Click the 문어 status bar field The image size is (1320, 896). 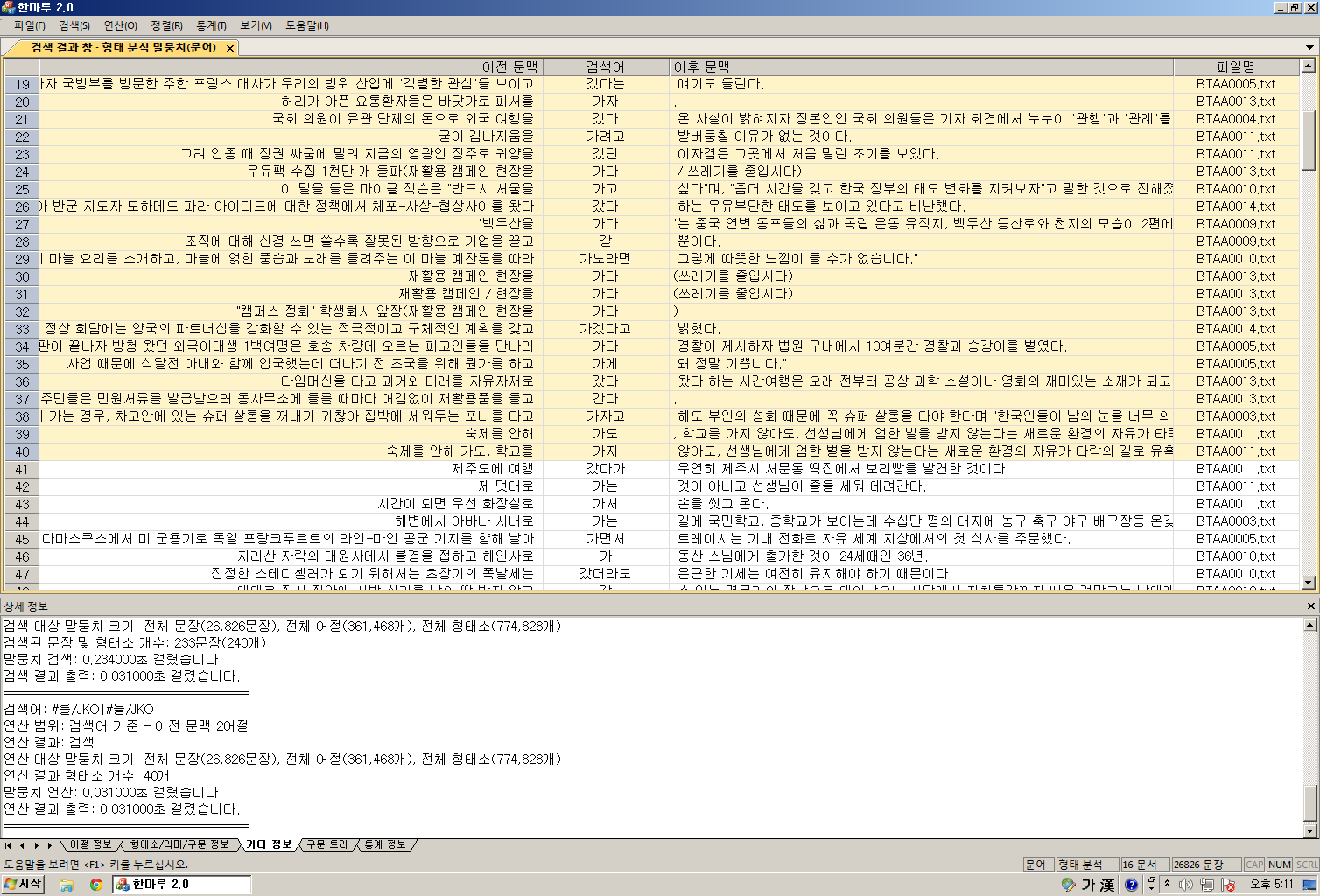coord(1038,864)
